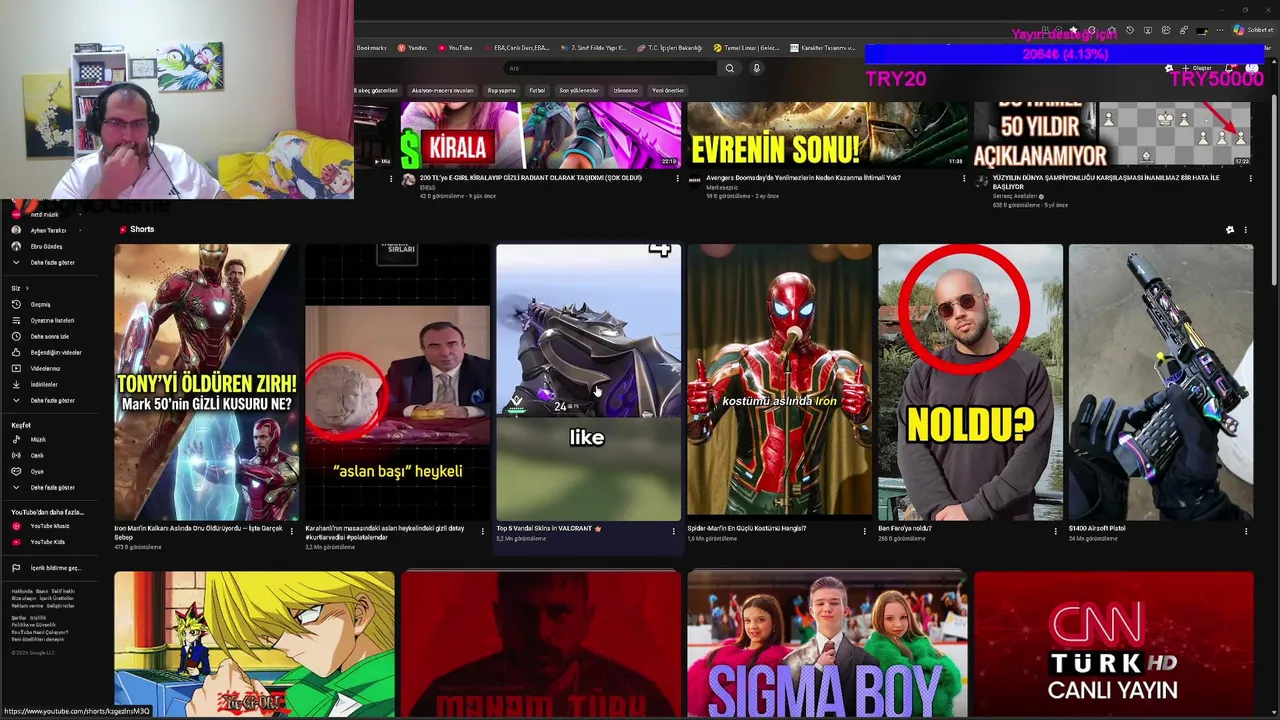Click Hakkında footer link
Image resolution: width=1280 pixels, height=720 pixels.
pos(21,591)
